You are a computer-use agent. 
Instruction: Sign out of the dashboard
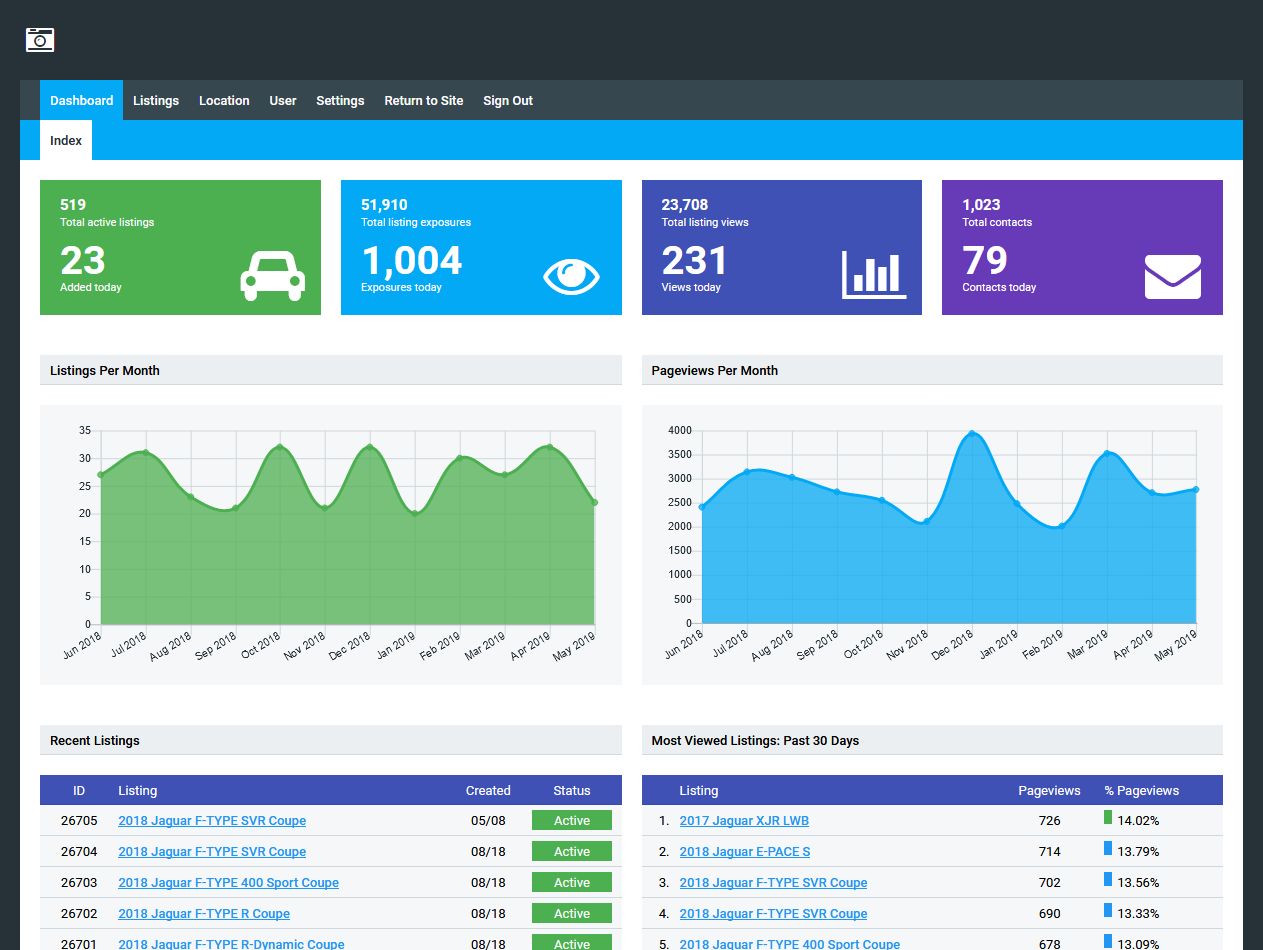pyautogui.click(x=508, y=101)
